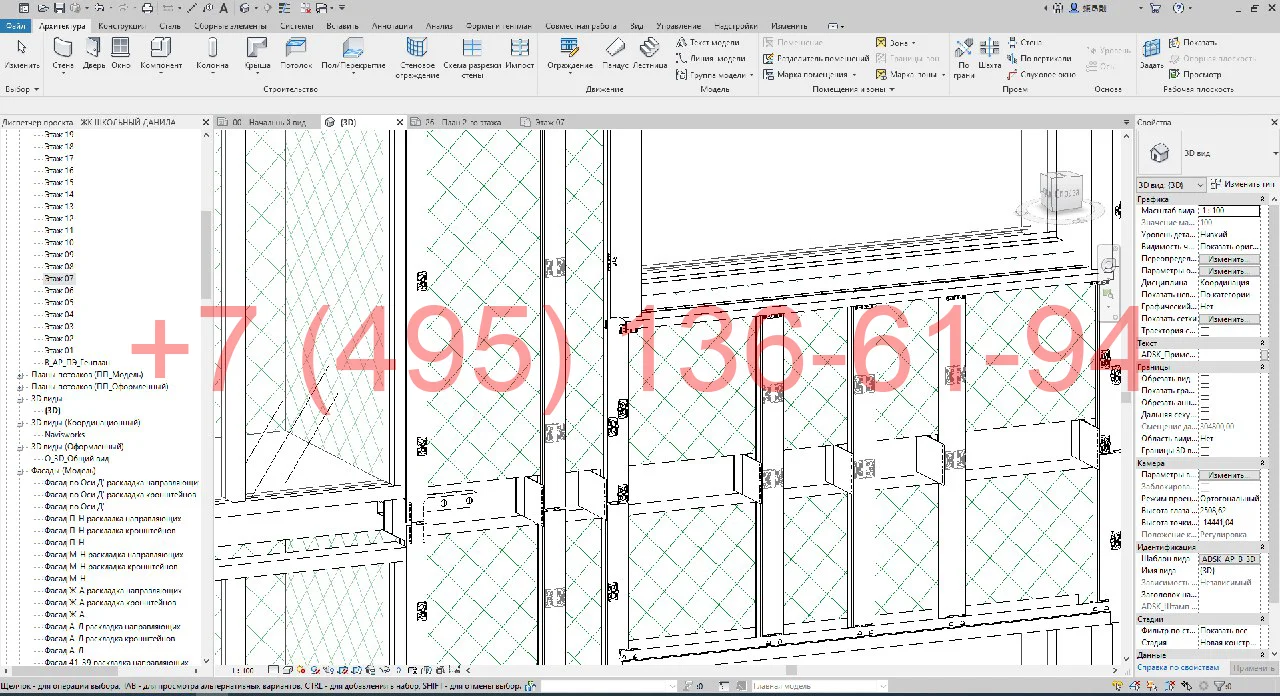Click the Линия модели tool
This screenshot has width=1280, height=696.
(x=710, y=58)
